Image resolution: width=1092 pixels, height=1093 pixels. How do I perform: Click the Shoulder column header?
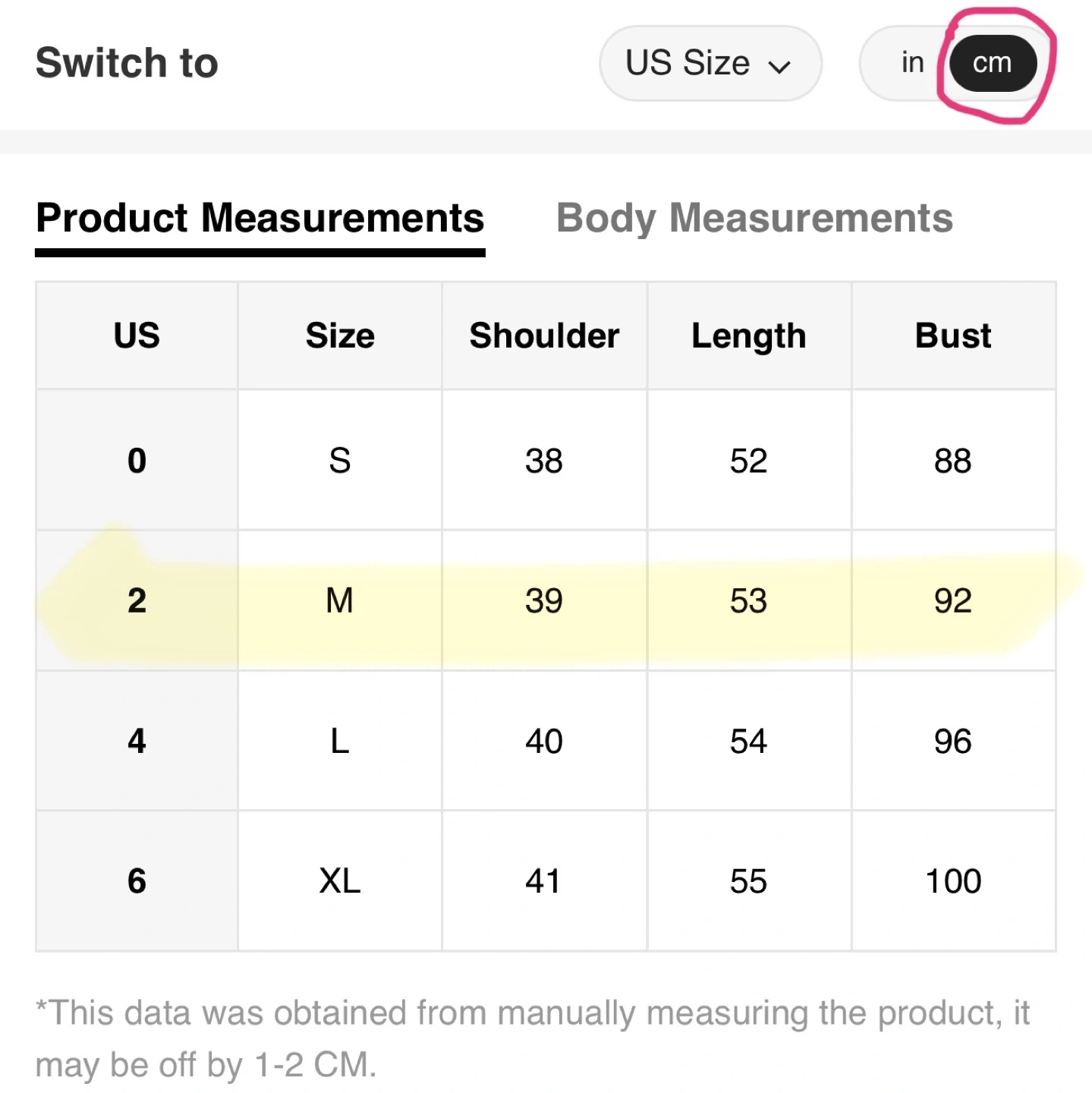tap(544, 335)
